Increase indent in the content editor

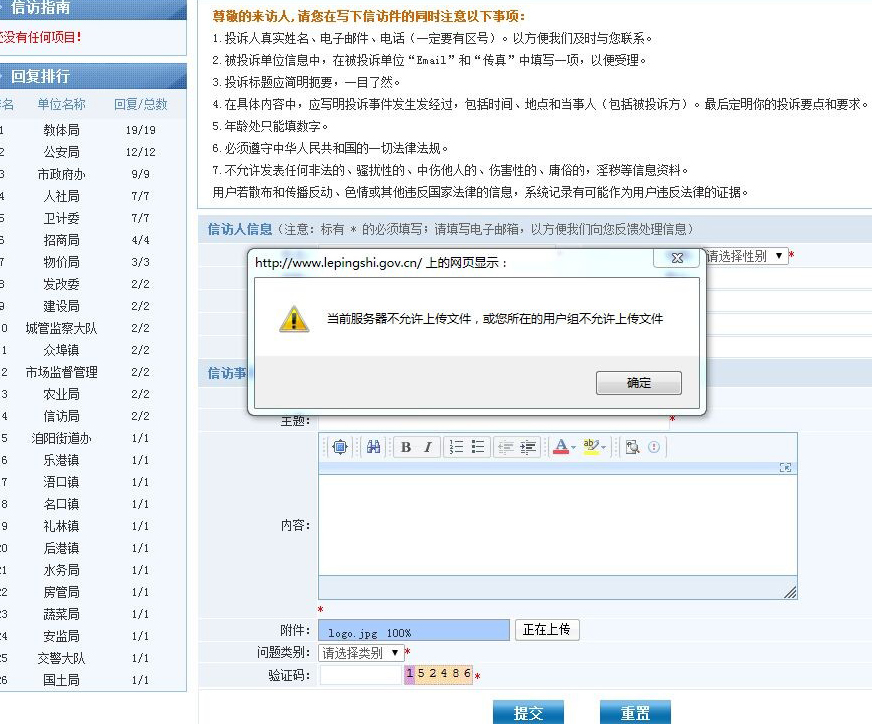point(528,447)
